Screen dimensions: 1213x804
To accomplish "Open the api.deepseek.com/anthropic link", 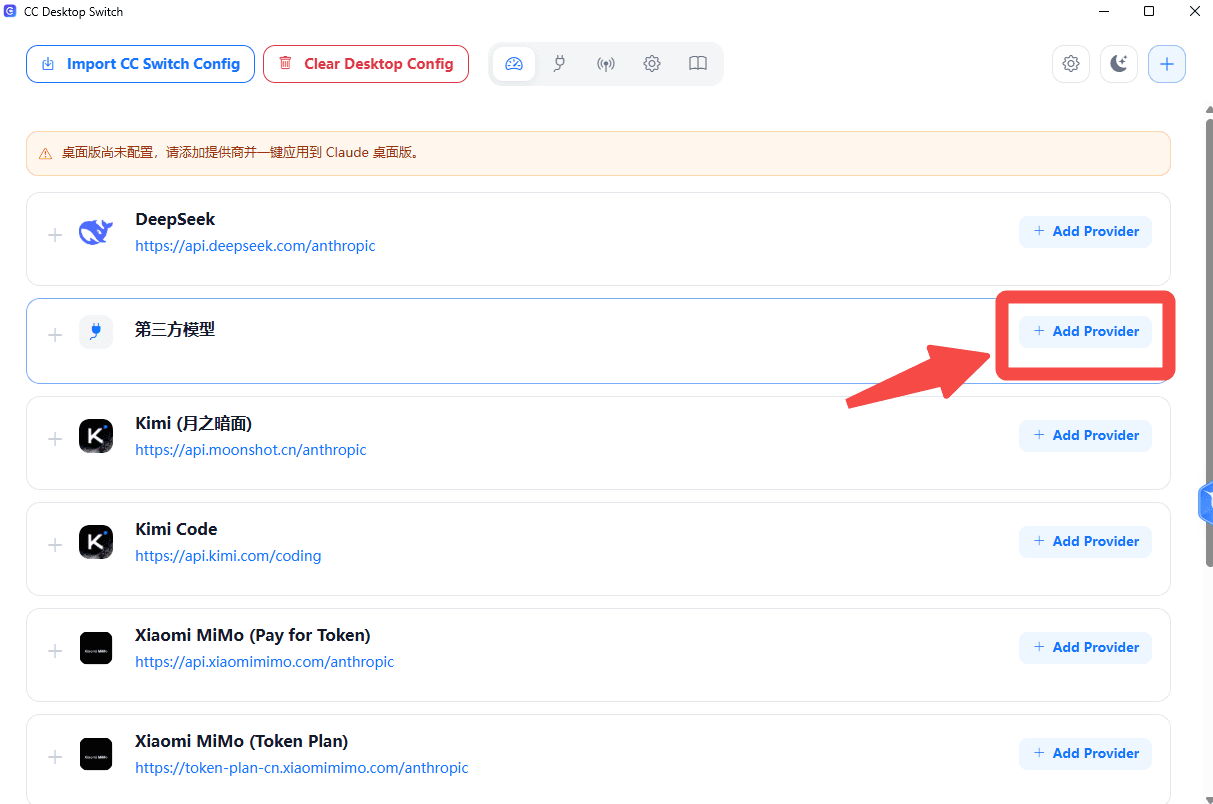I will 255,246.
